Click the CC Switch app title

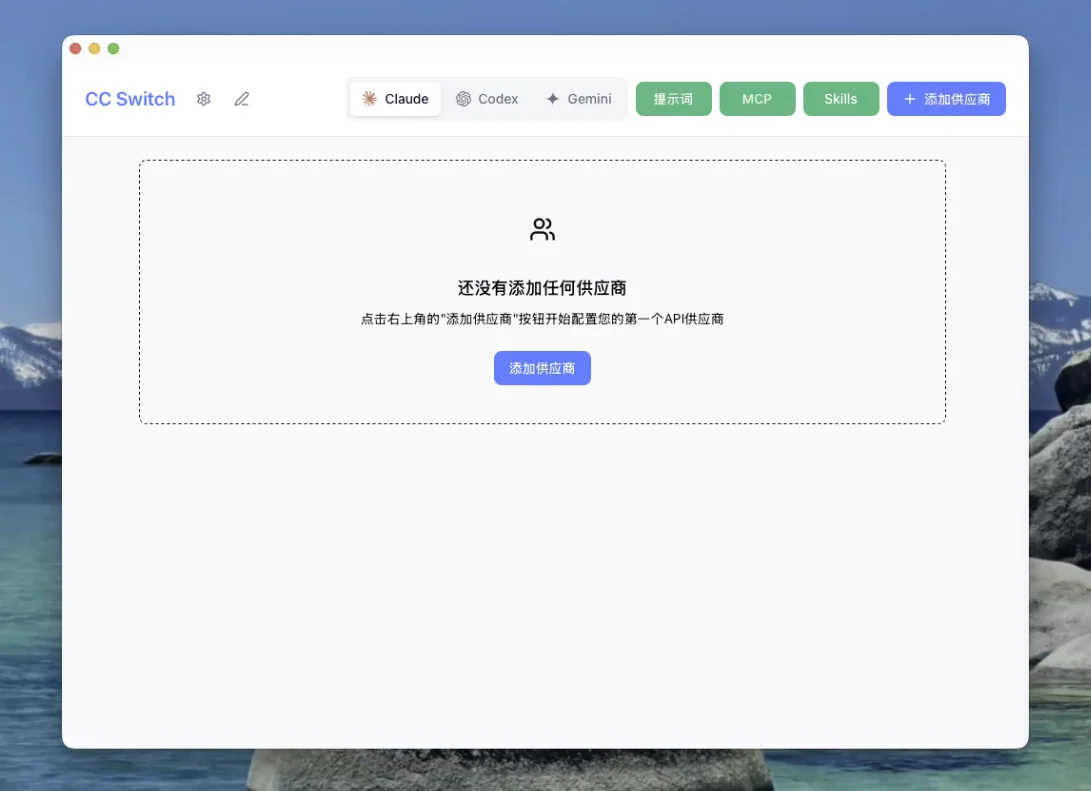click(130, 98)
